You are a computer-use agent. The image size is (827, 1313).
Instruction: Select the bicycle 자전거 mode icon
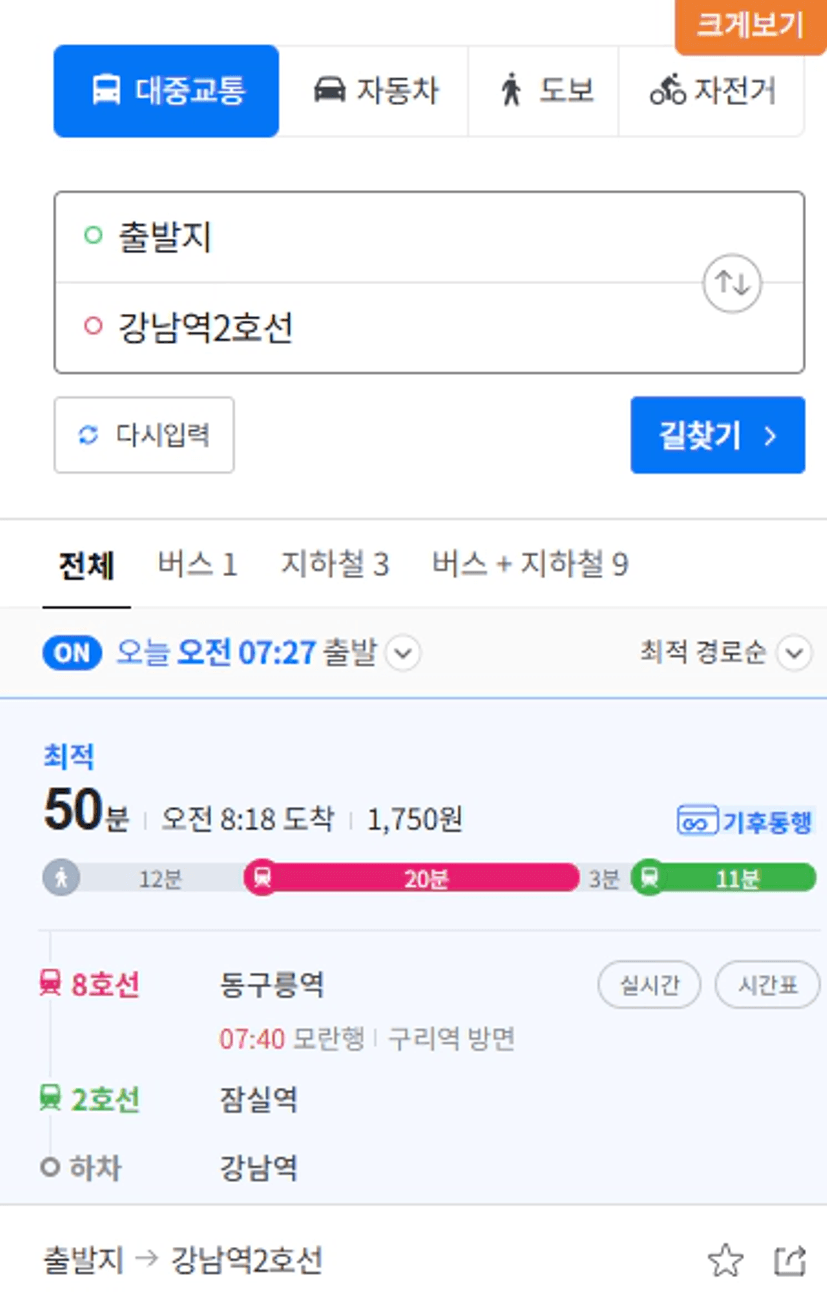pyautogui.click(x=668, y=91)
